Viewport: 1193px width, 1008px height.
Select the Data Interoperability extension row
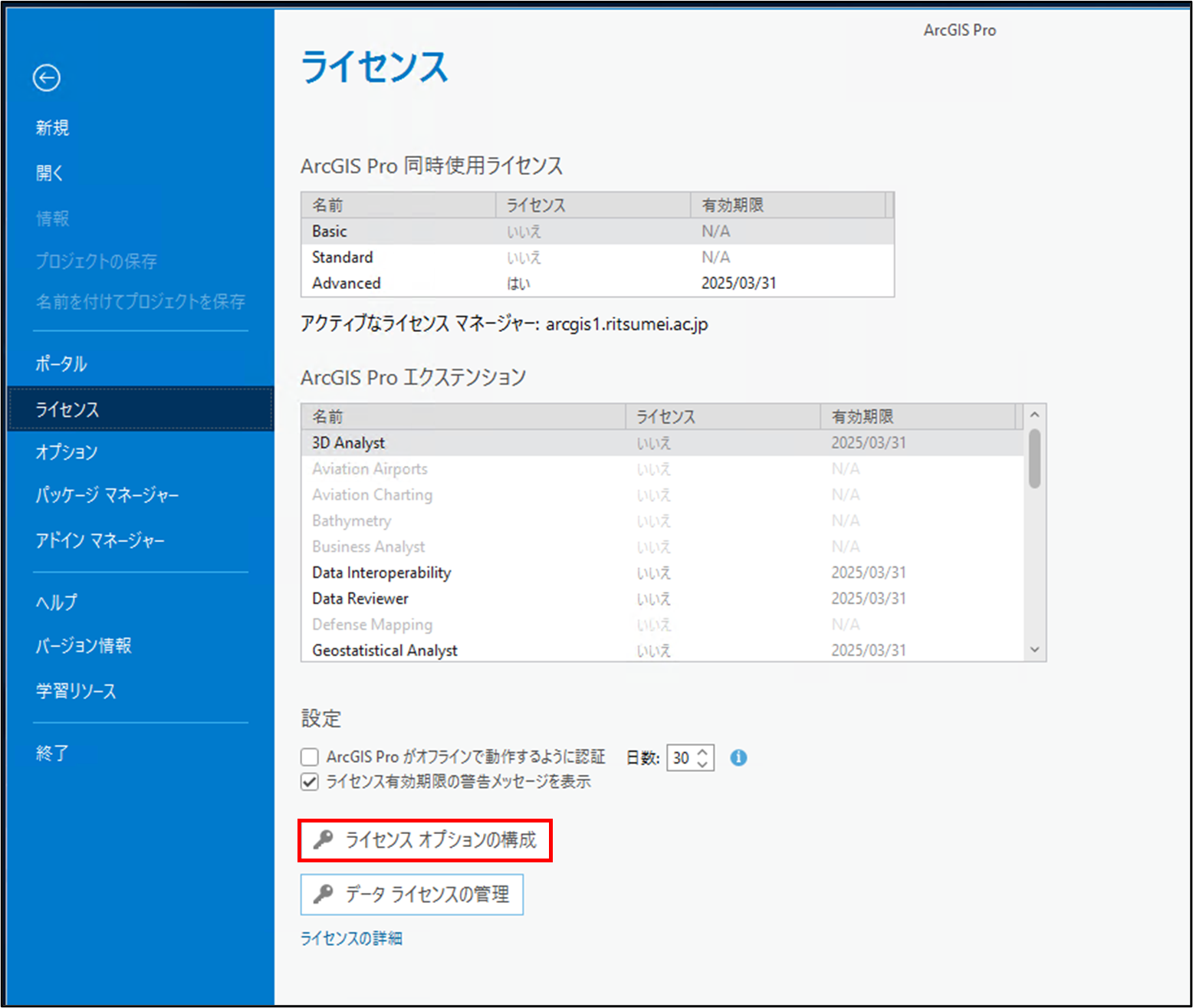tap(662, 573)
